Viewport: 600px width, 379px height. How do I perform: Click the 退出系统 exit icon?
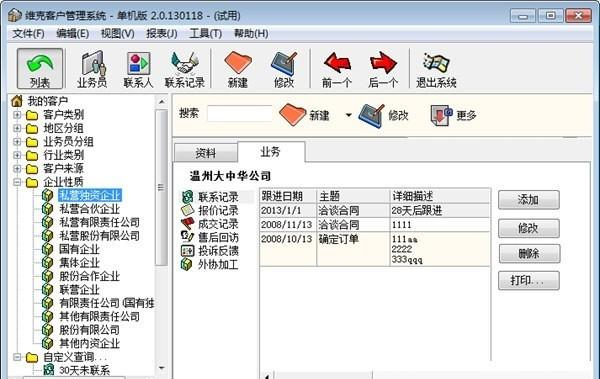436,69
